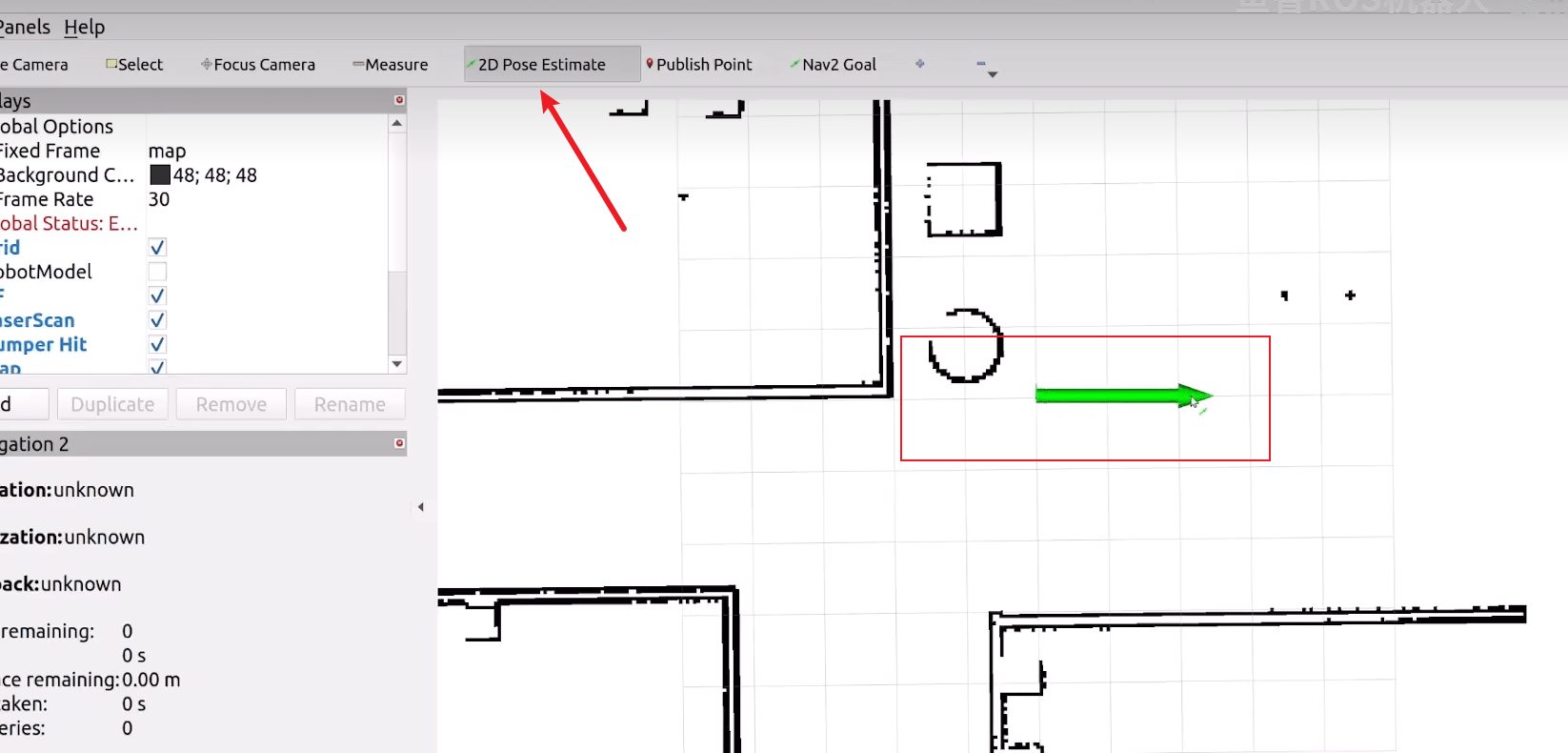Screen dimensions: 1568x753
Task: Click the Background Color swatch
Action: 160,175
